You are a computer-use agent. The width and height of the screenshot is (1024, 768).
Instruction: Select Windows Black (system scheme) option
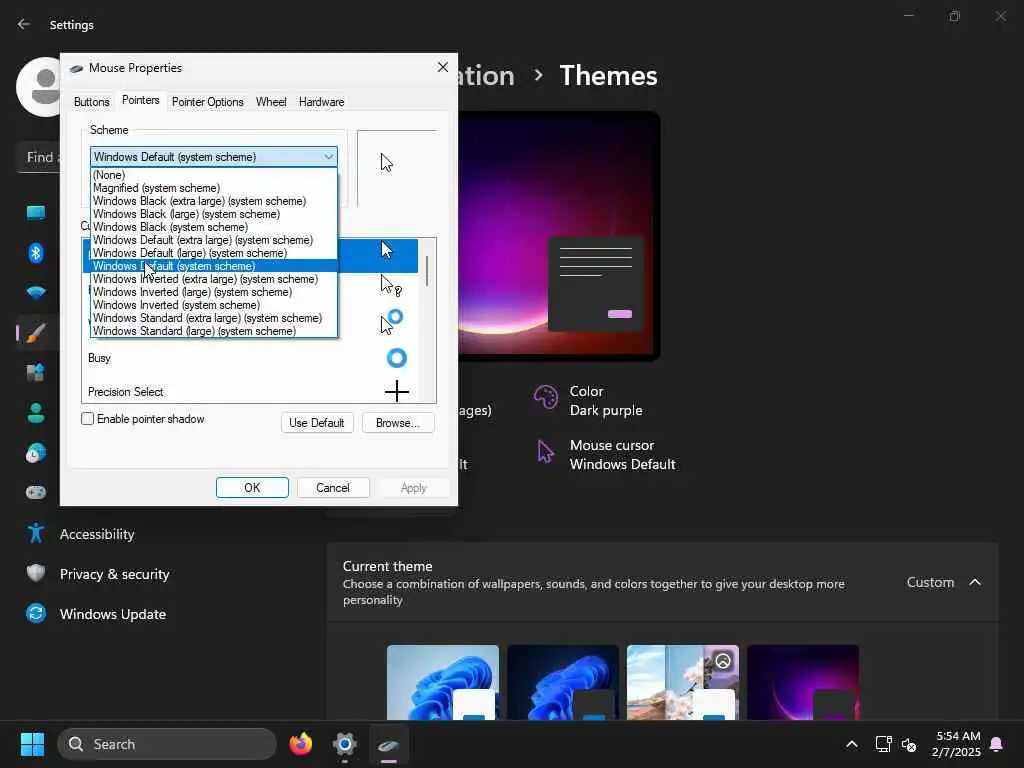tap(214, 227)
